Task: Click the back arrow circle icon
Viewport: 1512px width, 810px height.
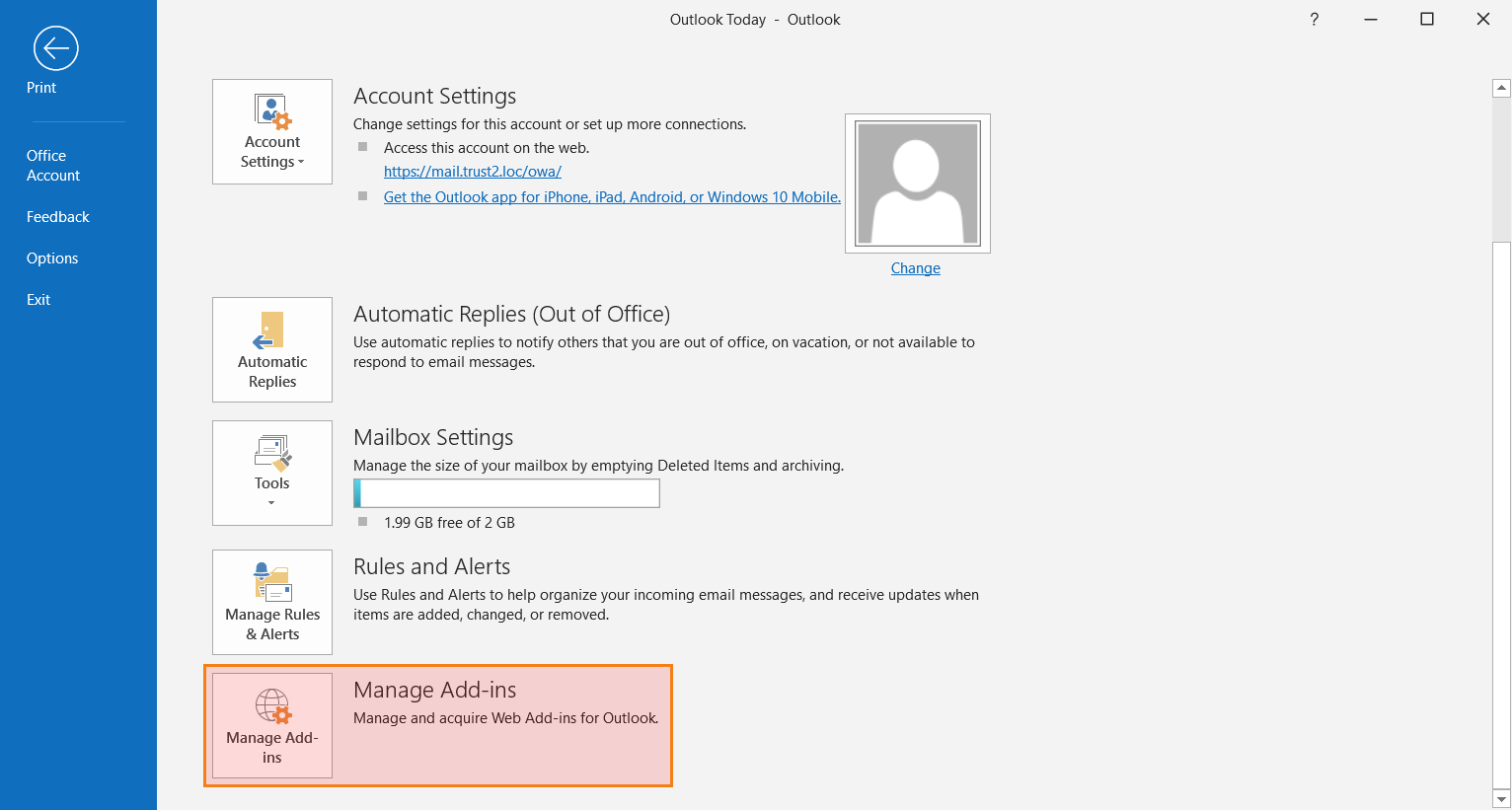Action: (x=55, y=48)
